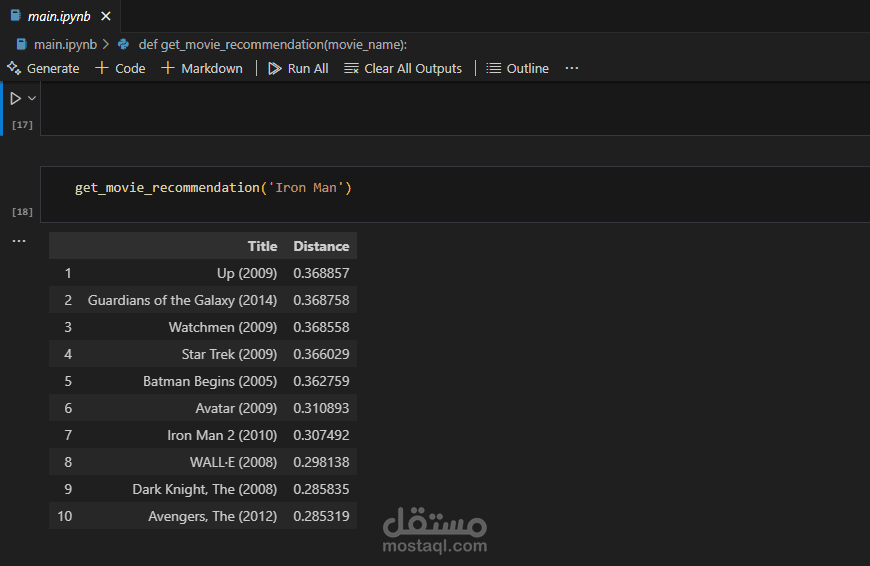The image size is (870, 566).
Task: Click distance value 0.368857
Action: click(321, 273)
